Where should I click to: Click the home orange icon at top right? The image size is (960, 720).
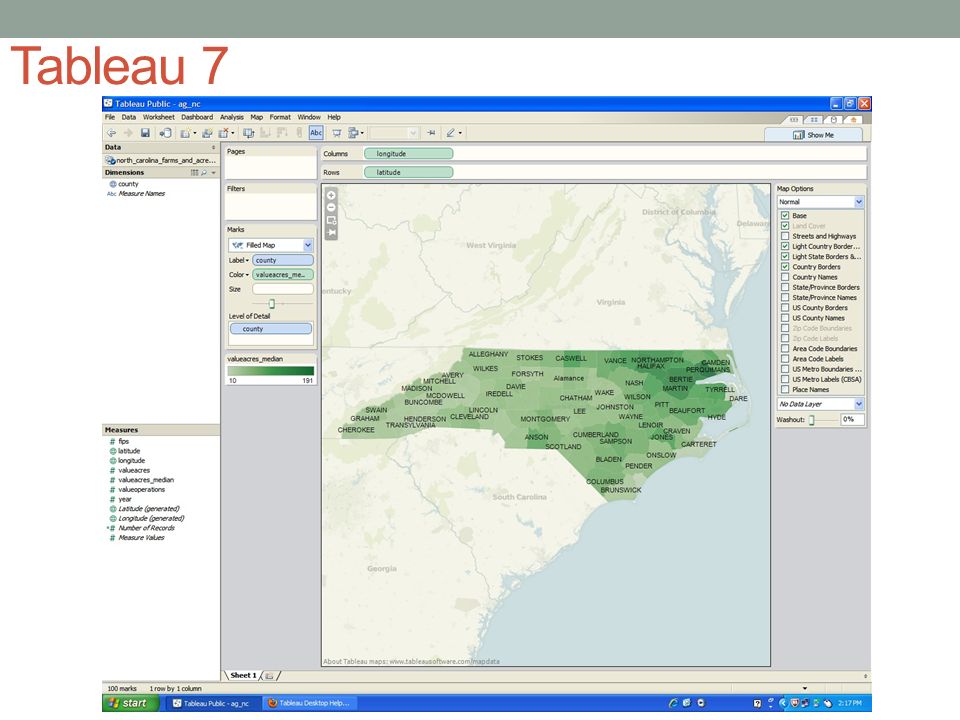(x=853, y=119)
